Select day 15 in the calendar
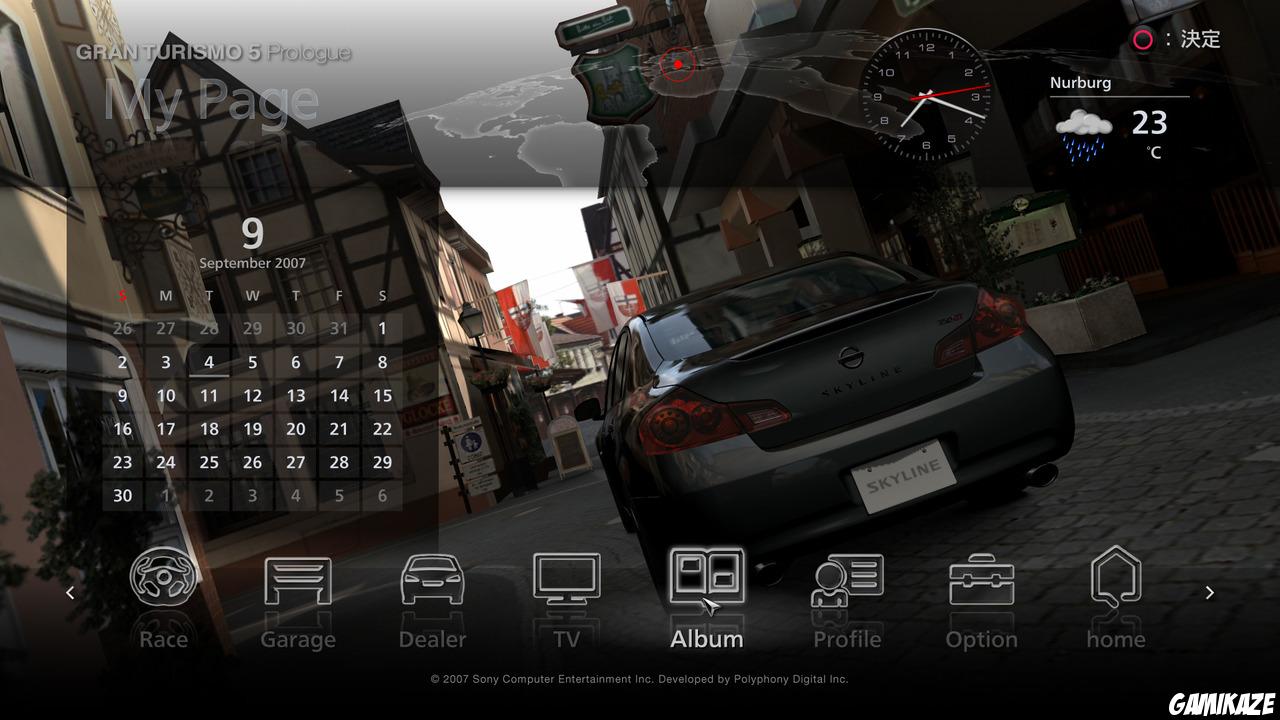 pyautogui.click(x=382, y=396)
